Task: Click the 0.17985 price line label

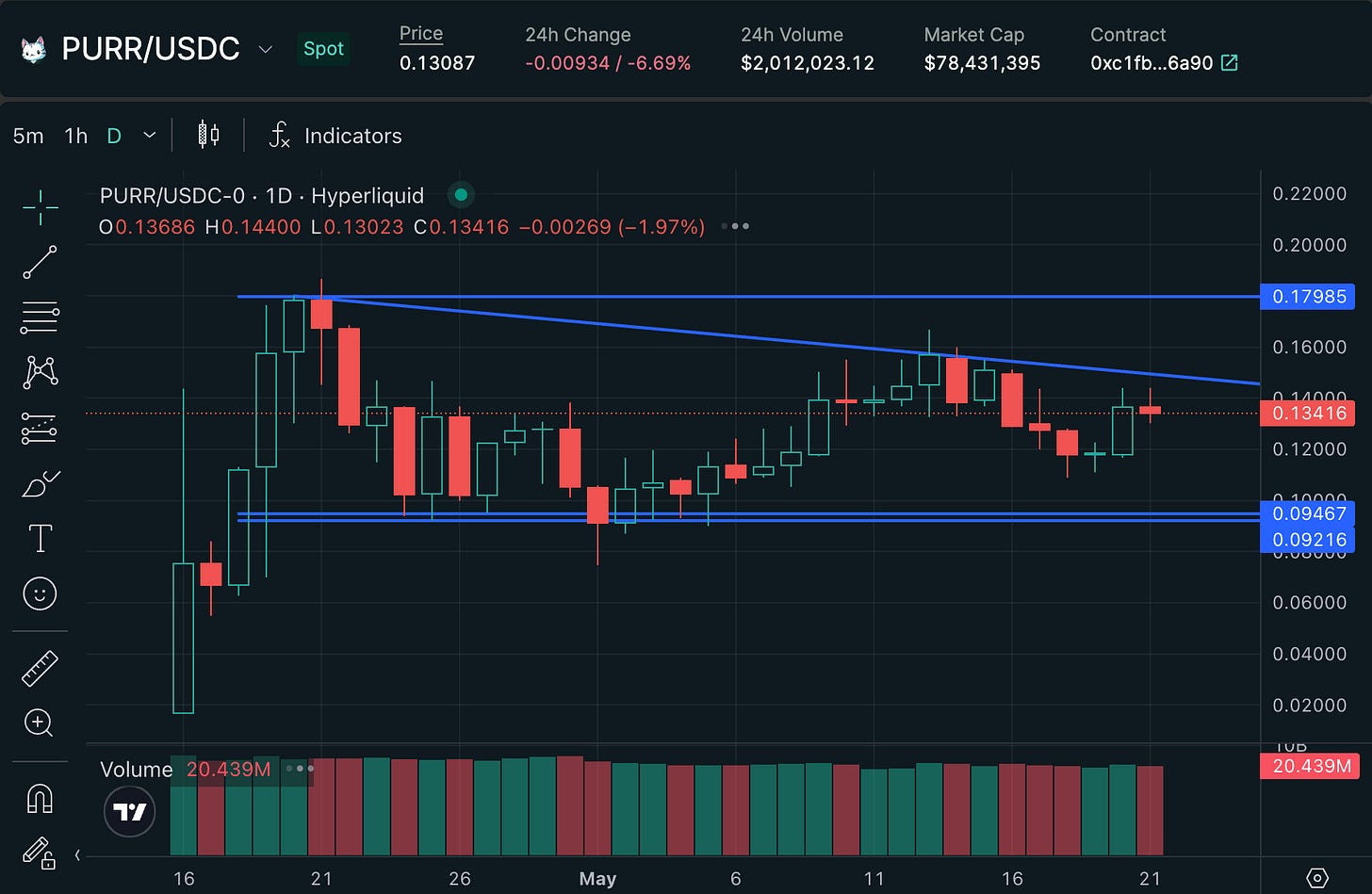Action: (1308, 297)
